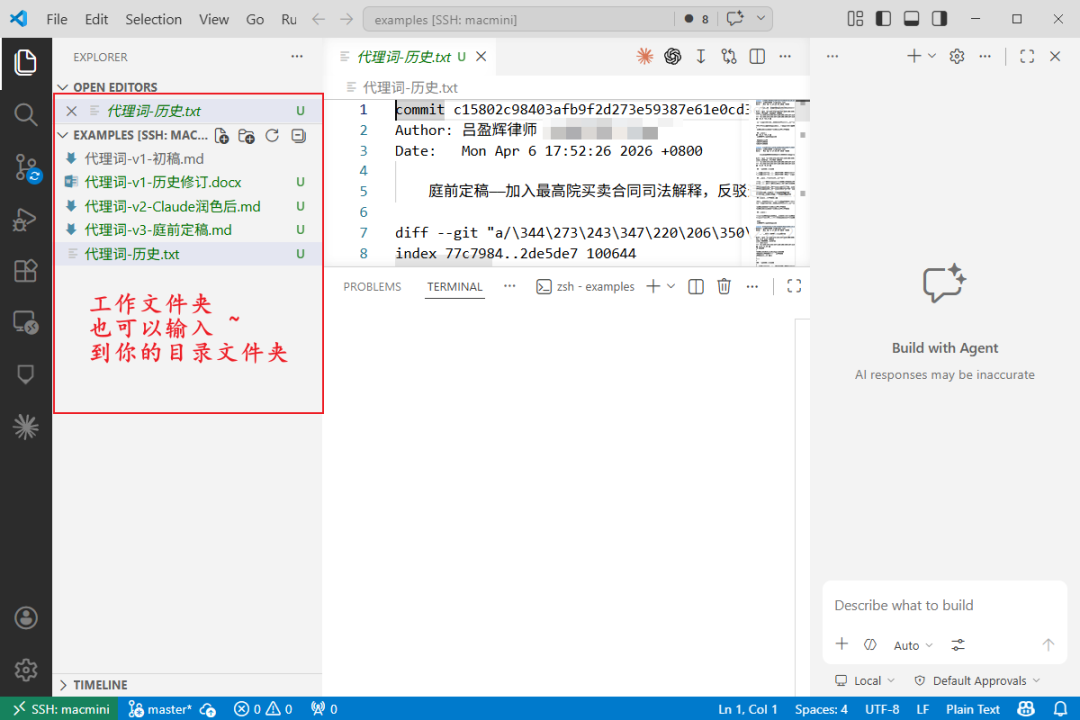Image resolution: width=1080 pixels, height=720 pixels.
Task: Open the Go menu
Action: click(x=255, y=19)
